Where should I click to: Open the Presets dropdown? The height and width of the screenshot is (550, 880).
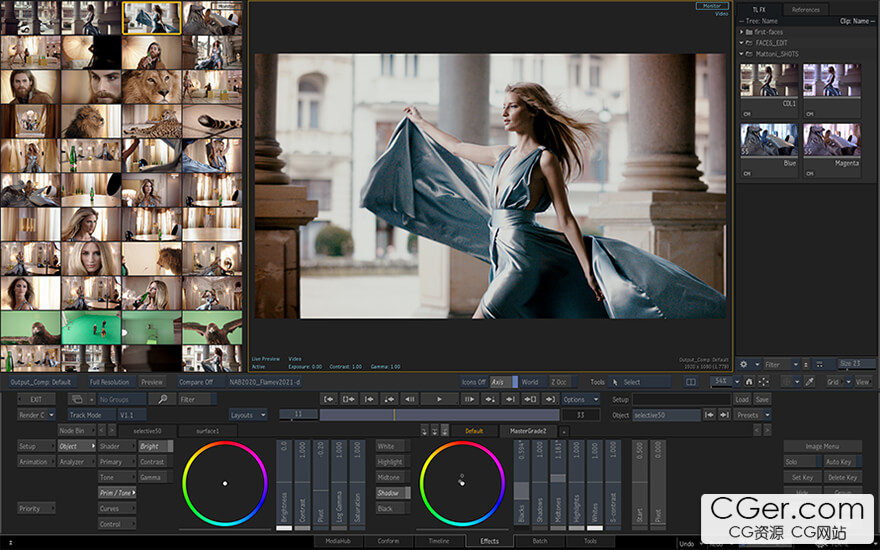752,415
